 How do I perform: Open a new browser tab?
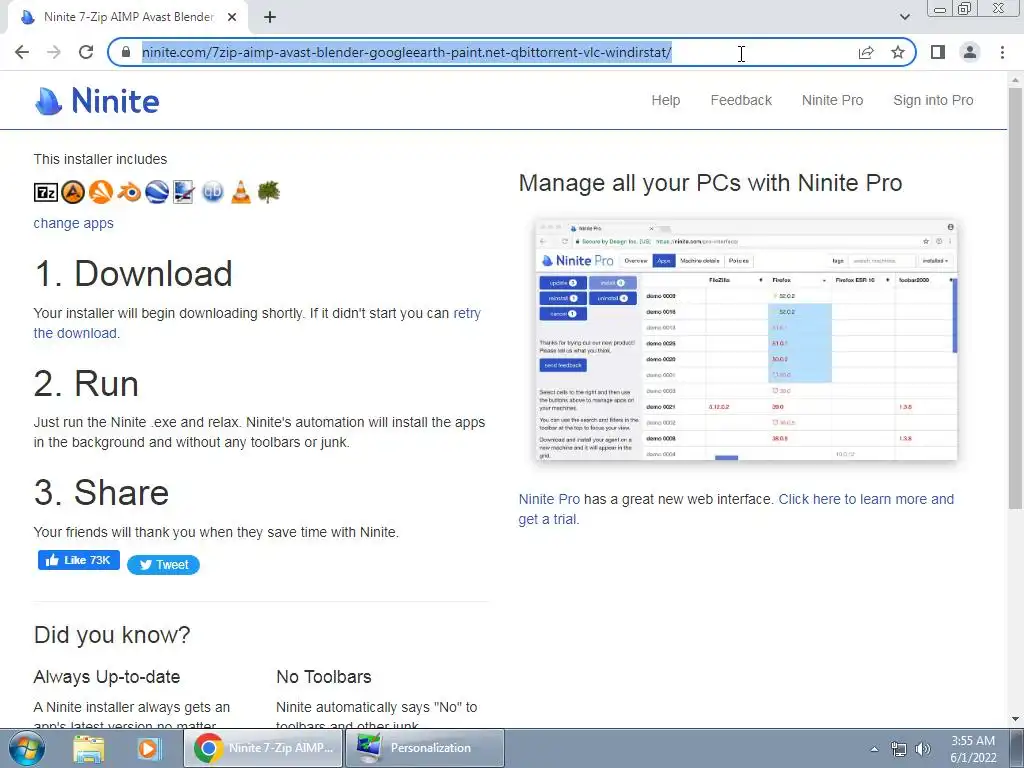270,17
